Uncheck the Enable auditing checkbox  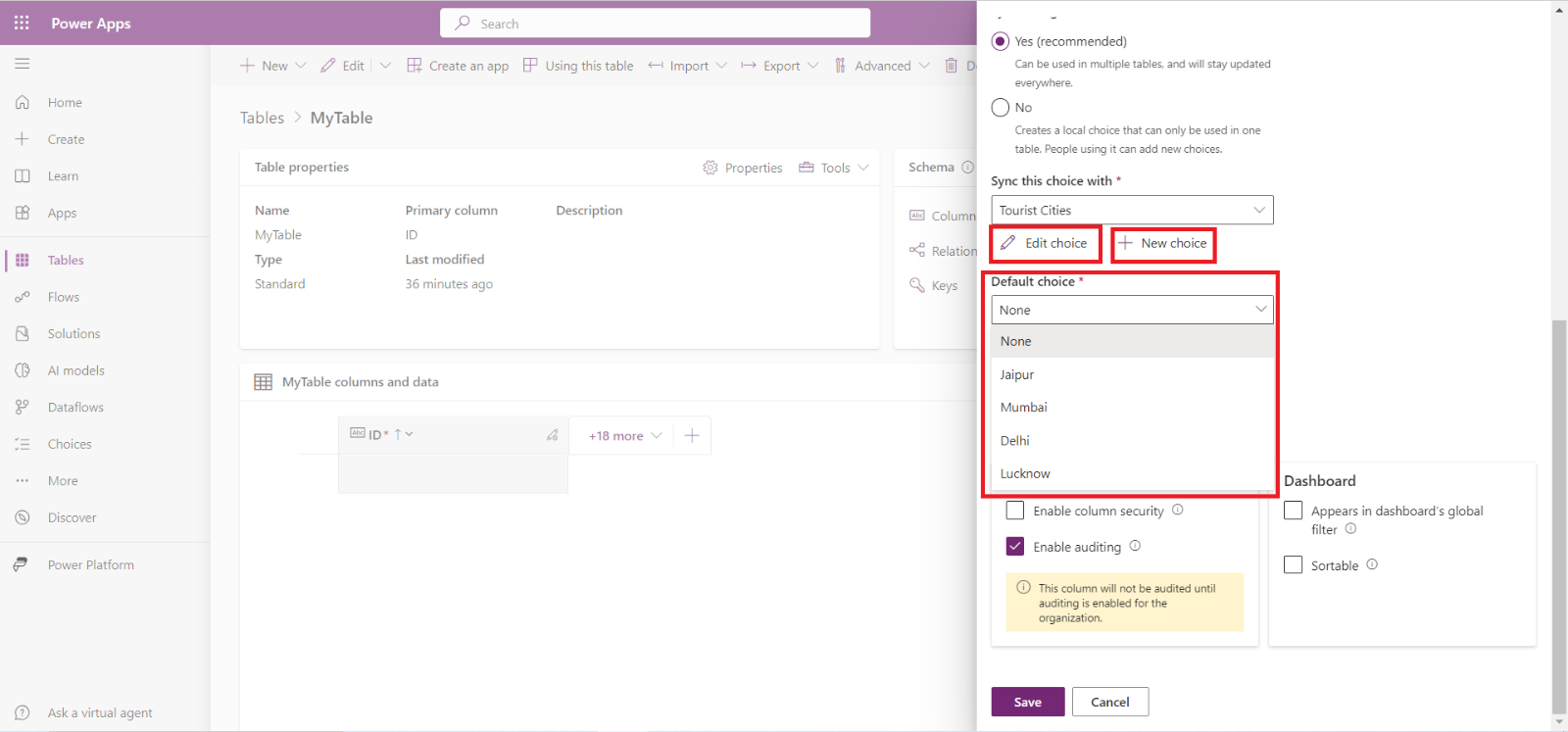[x=1015, y=547]
